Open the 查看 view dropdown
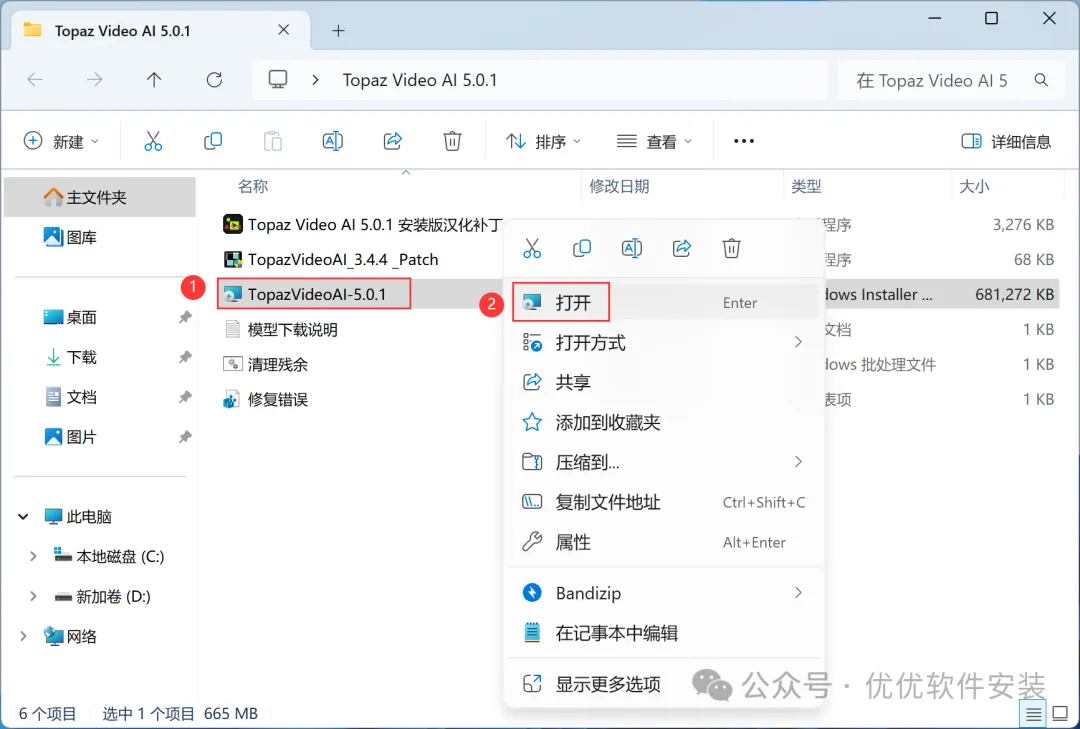The image size is (1080, 729). coord(654,141)
